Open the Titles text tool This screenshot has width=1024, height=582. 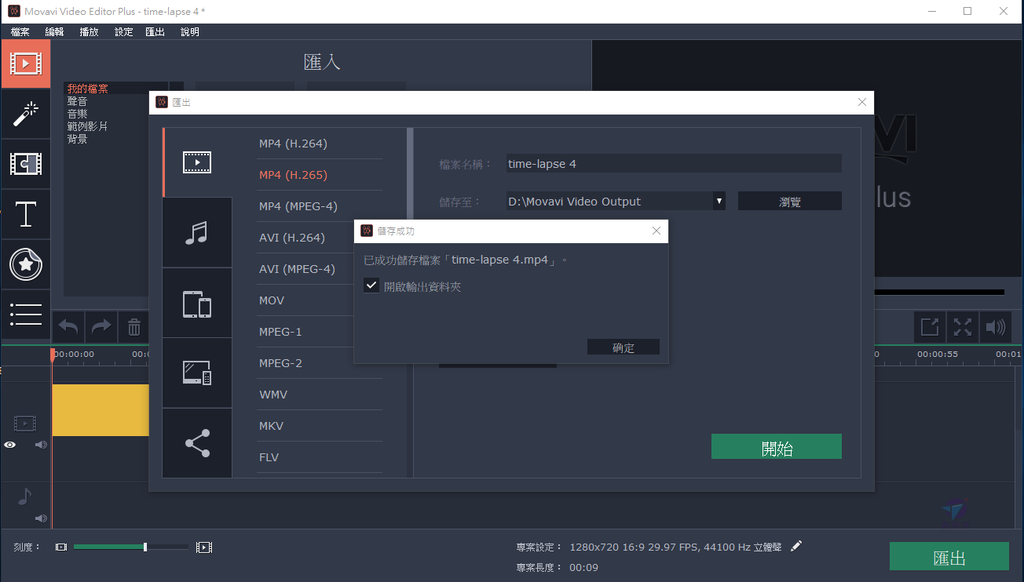(x=25, y=214)
